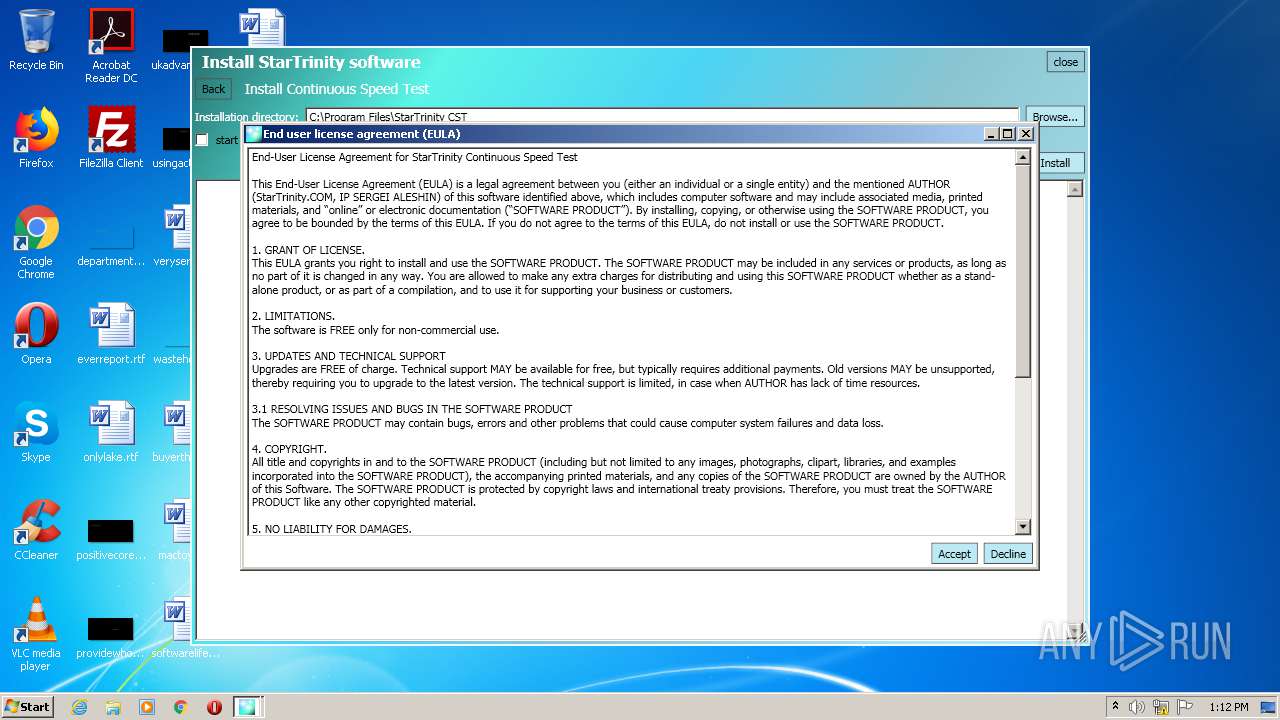Screen dimensions: 1280x720
Task: Click the installation directory path field
Action: click(662, 117)
